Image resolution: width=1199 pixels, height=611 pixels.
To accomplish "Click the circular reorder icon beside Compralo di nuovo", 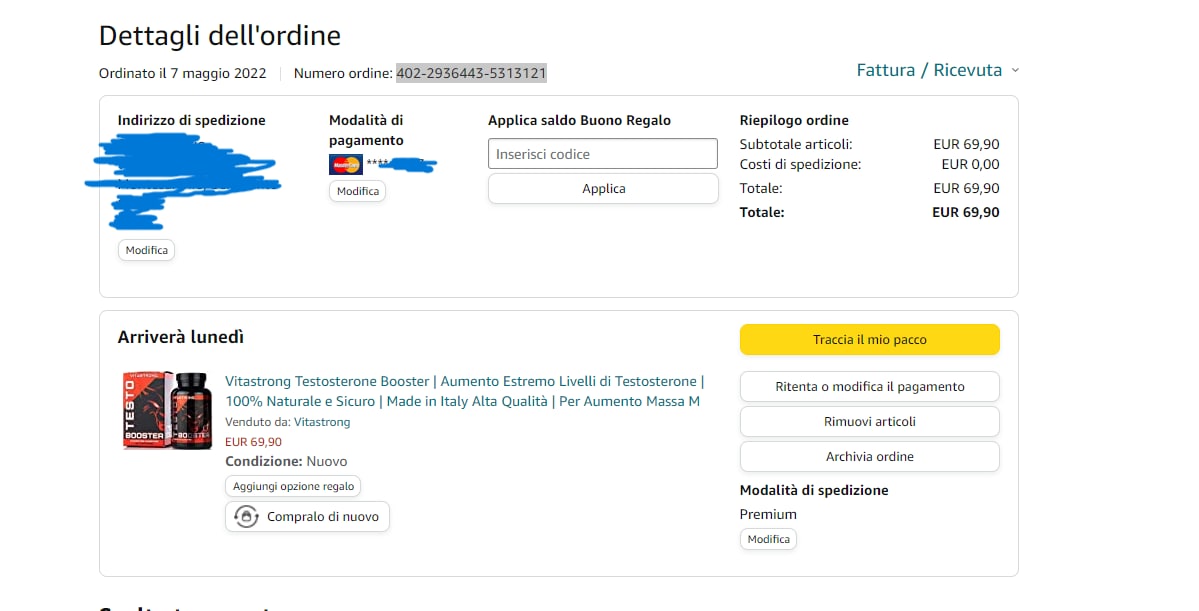I will 245,517.
